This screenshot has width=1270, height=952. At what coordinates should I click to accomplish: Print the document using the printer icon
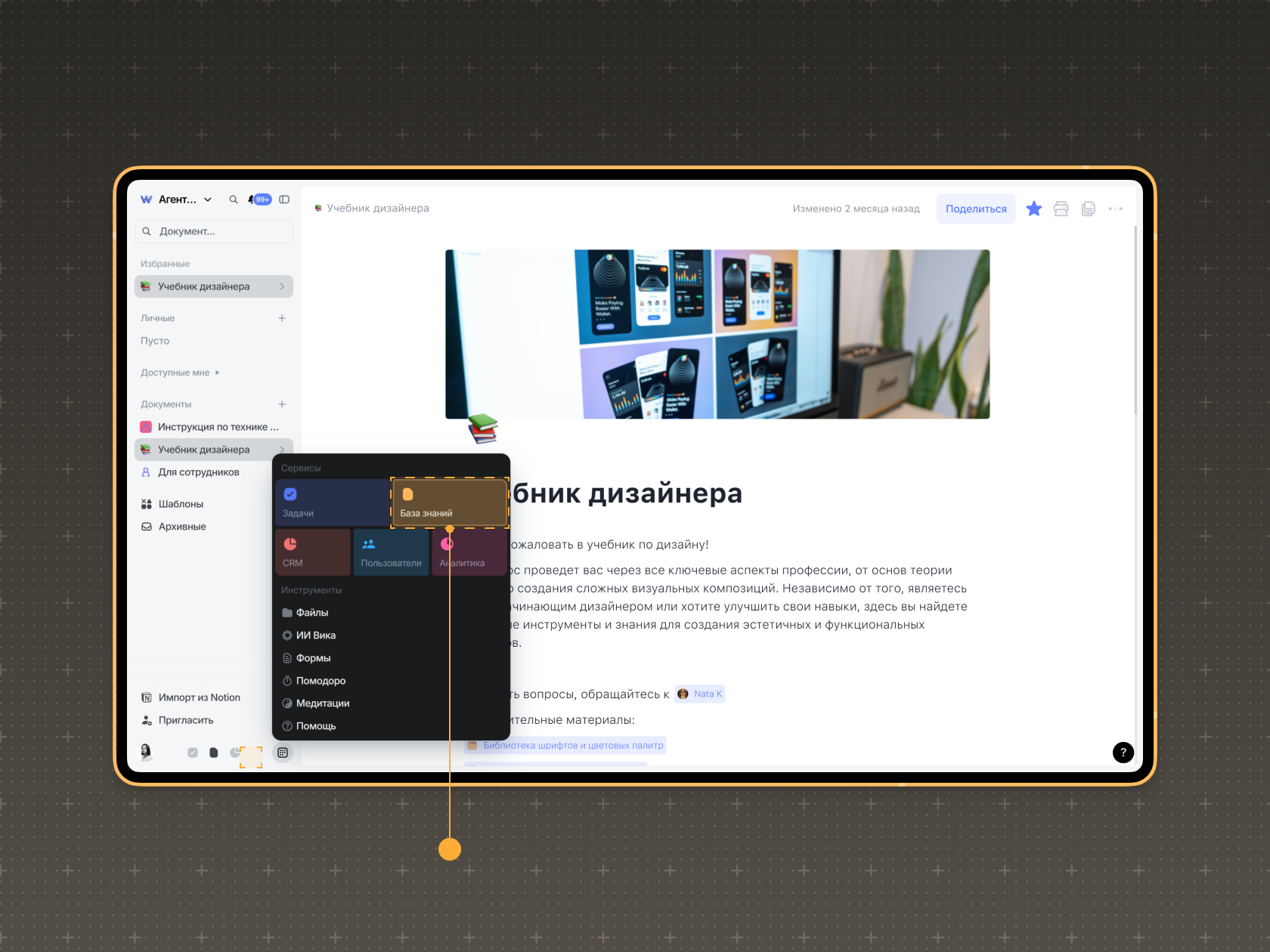(x=1061, y=209)
